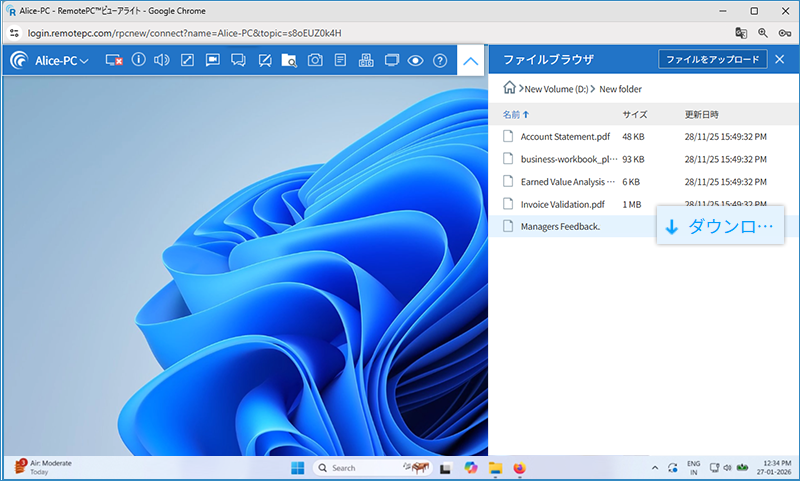Open File Explorer on the remote taskbar
This screenshot has height=481, width=800.
tap(495, 468)
